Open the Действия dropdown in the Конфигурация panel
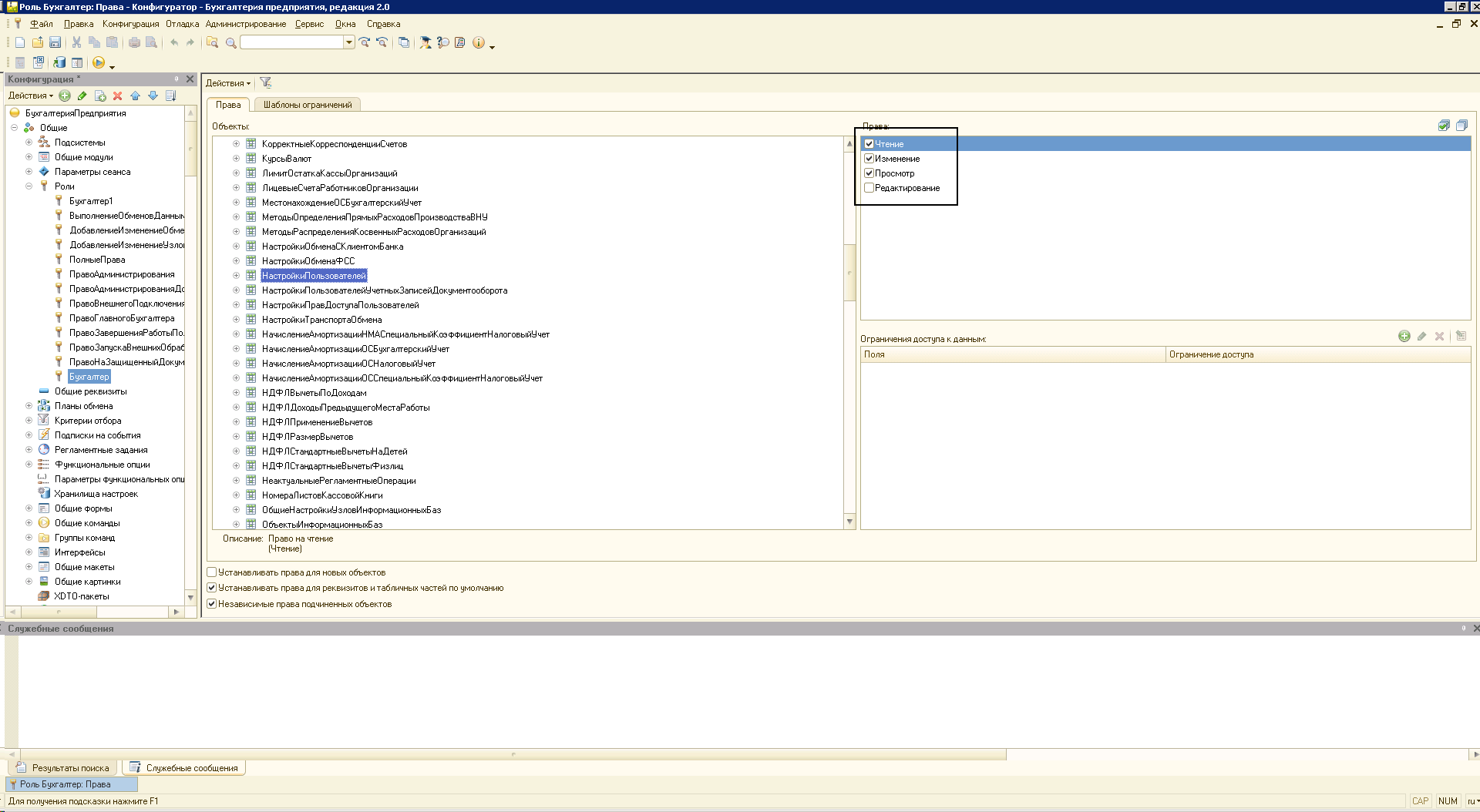 pos(31,96)
